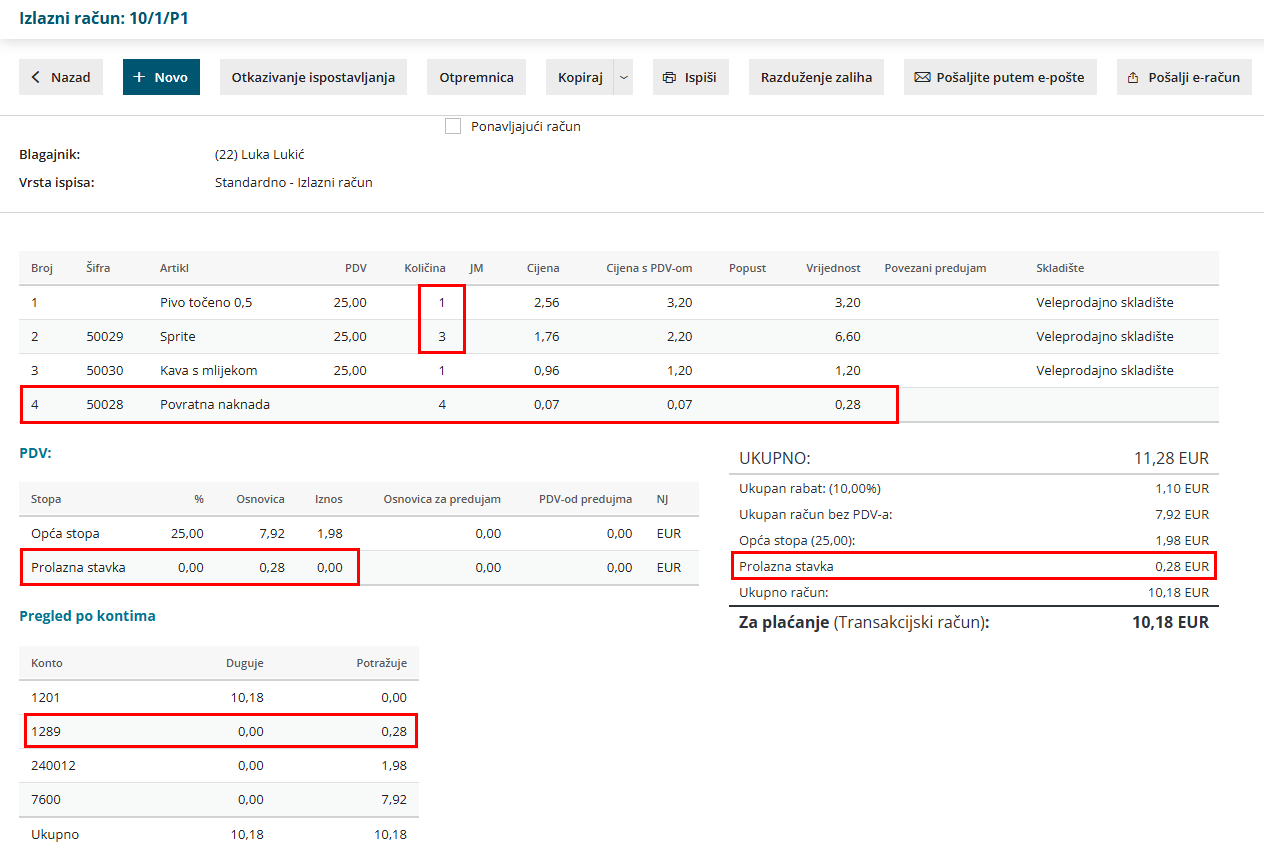Click value 6,60 in the Sprite row

pos(848,336)
